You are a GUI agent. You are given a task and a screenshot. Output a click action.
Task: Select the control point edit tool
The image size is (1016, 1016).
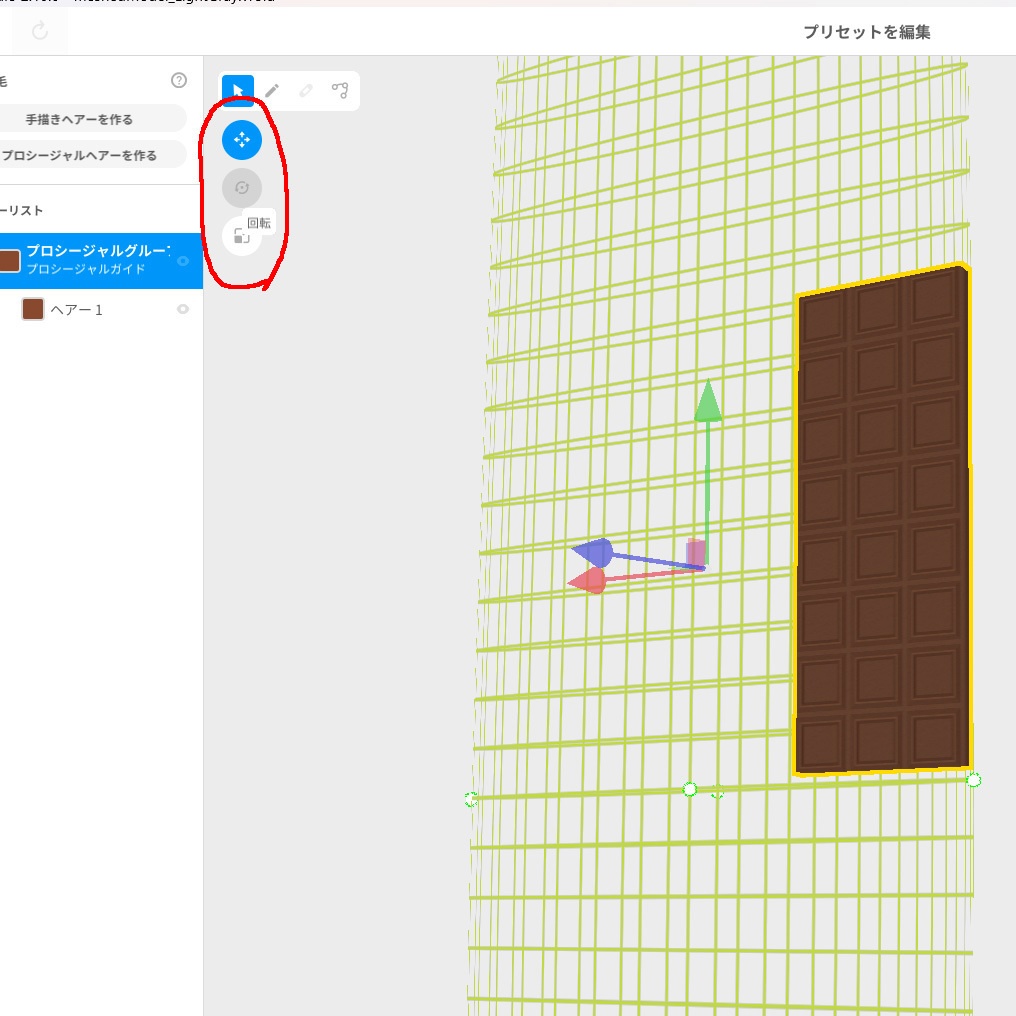click(340, 90)
